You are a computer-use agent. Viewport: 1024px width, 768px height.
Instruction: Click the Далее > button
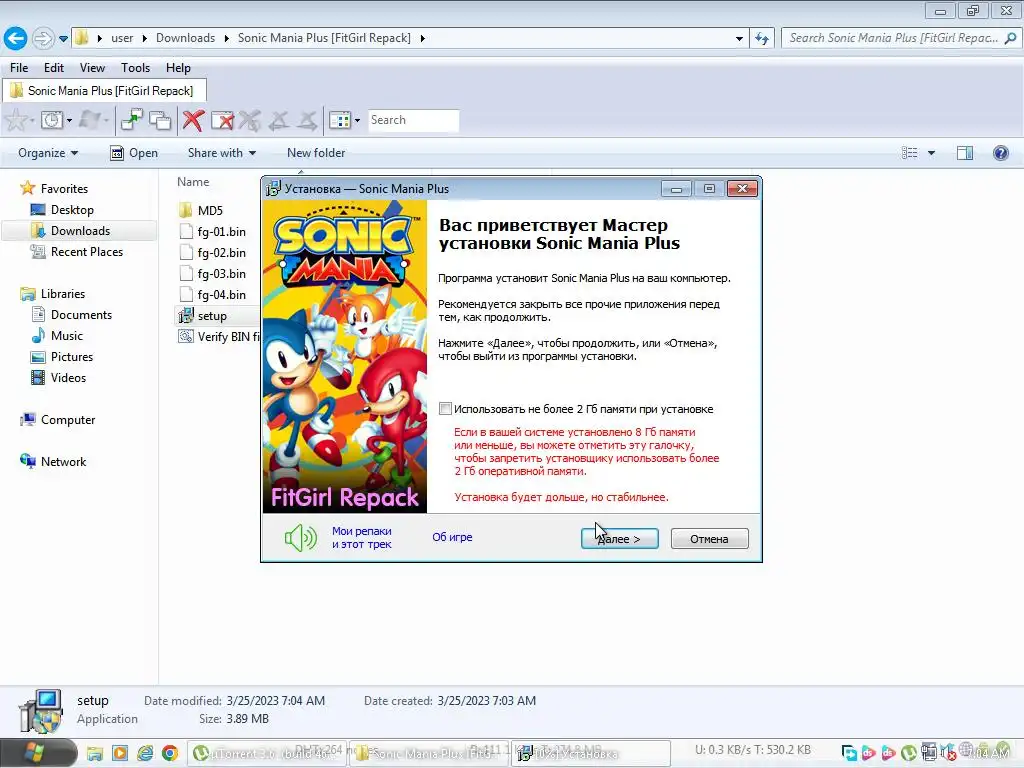coord(619,539)
